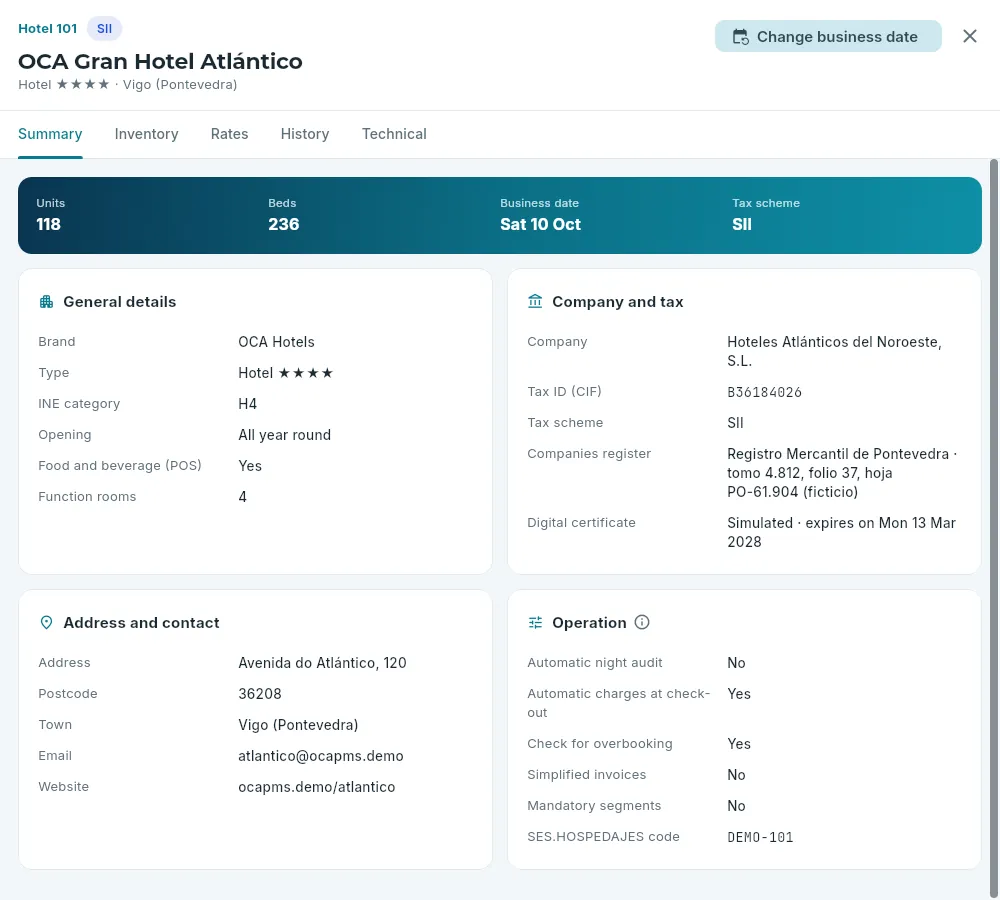
Task: Open the info icon next to Operation
Action: click(x=642, y=622)
